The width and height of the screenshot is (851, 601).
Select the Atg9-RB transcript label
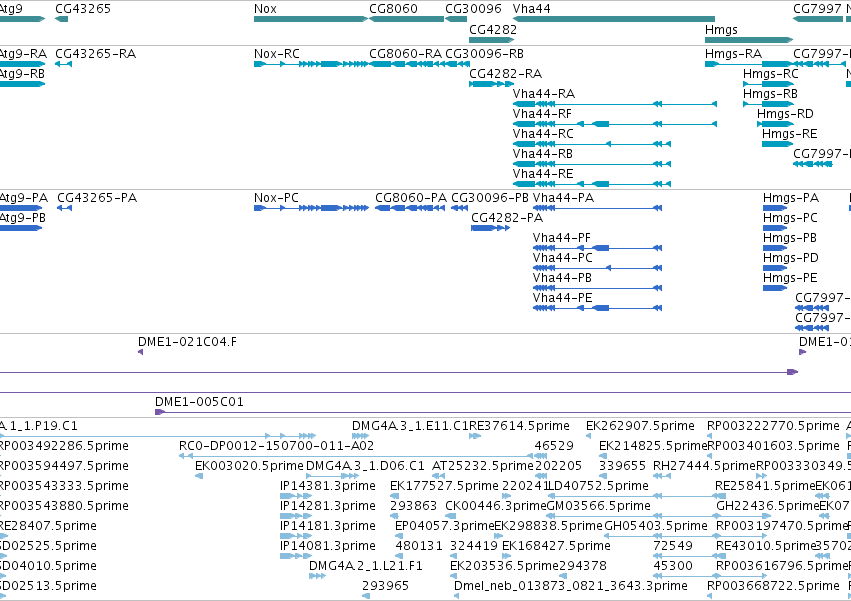(22, 74)
